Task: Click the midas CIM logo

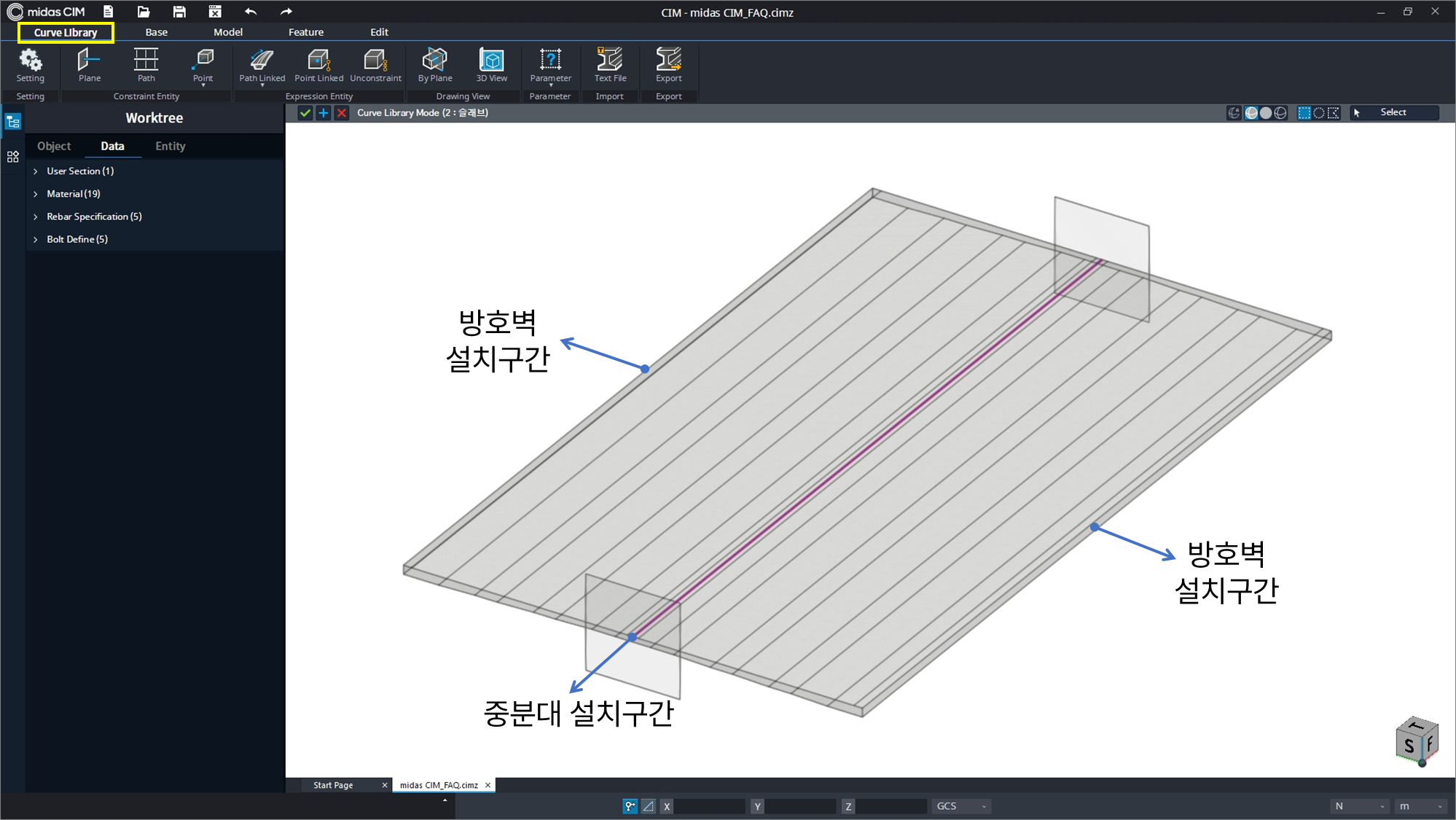Action: (45, 12)
